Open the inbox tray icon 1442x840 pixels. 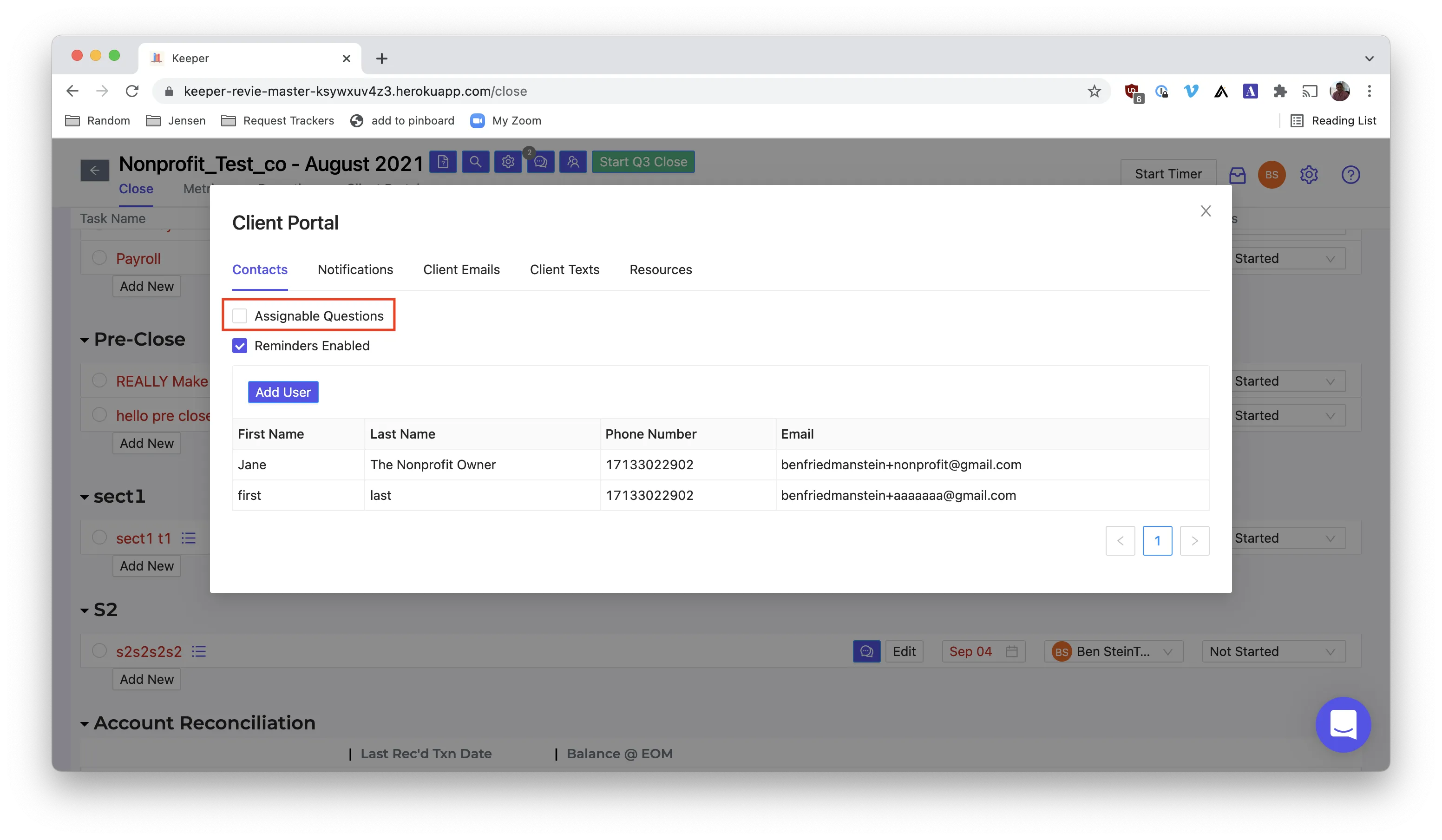click(1237, 175)
